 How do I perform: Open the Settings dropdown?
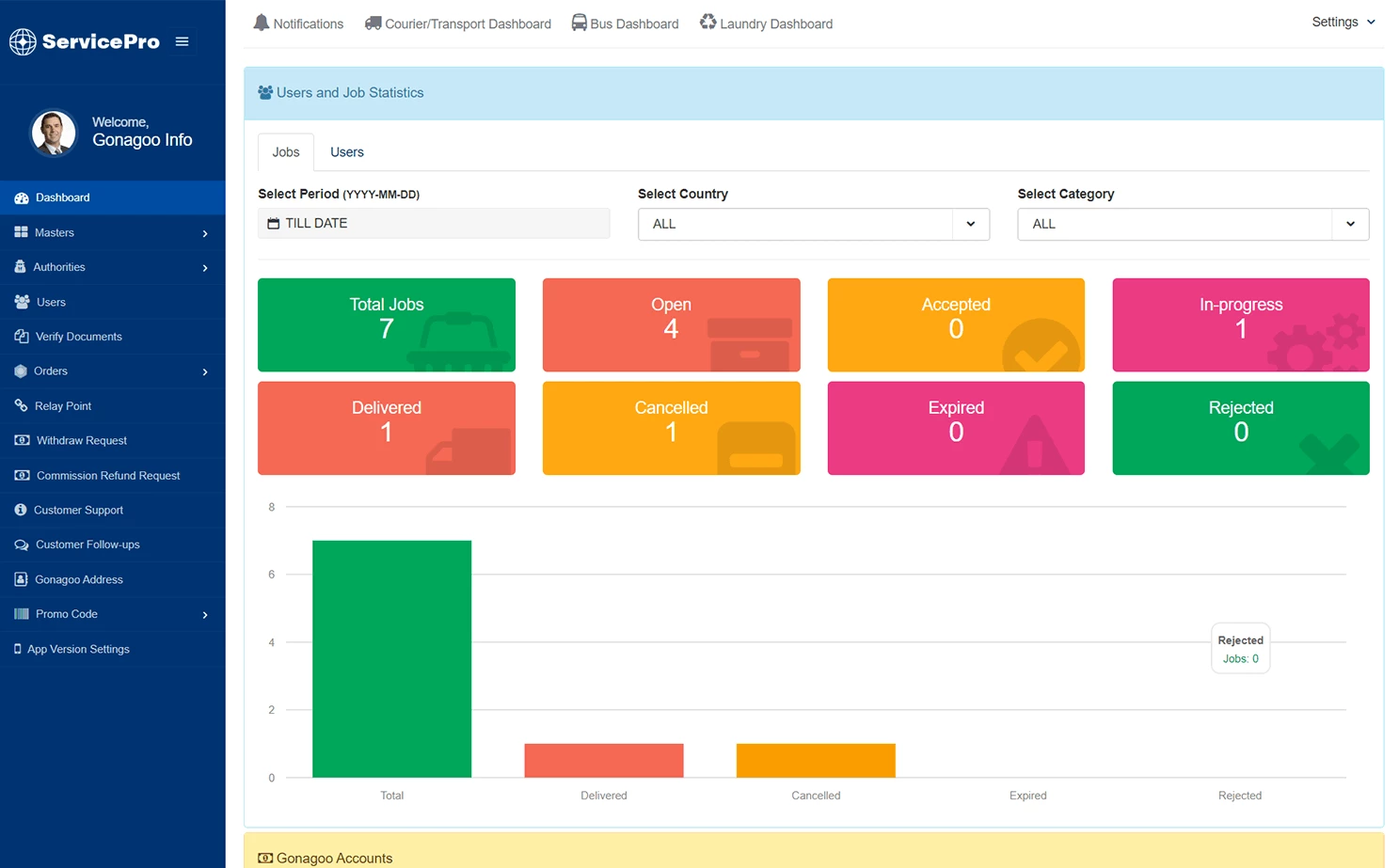1343,22
